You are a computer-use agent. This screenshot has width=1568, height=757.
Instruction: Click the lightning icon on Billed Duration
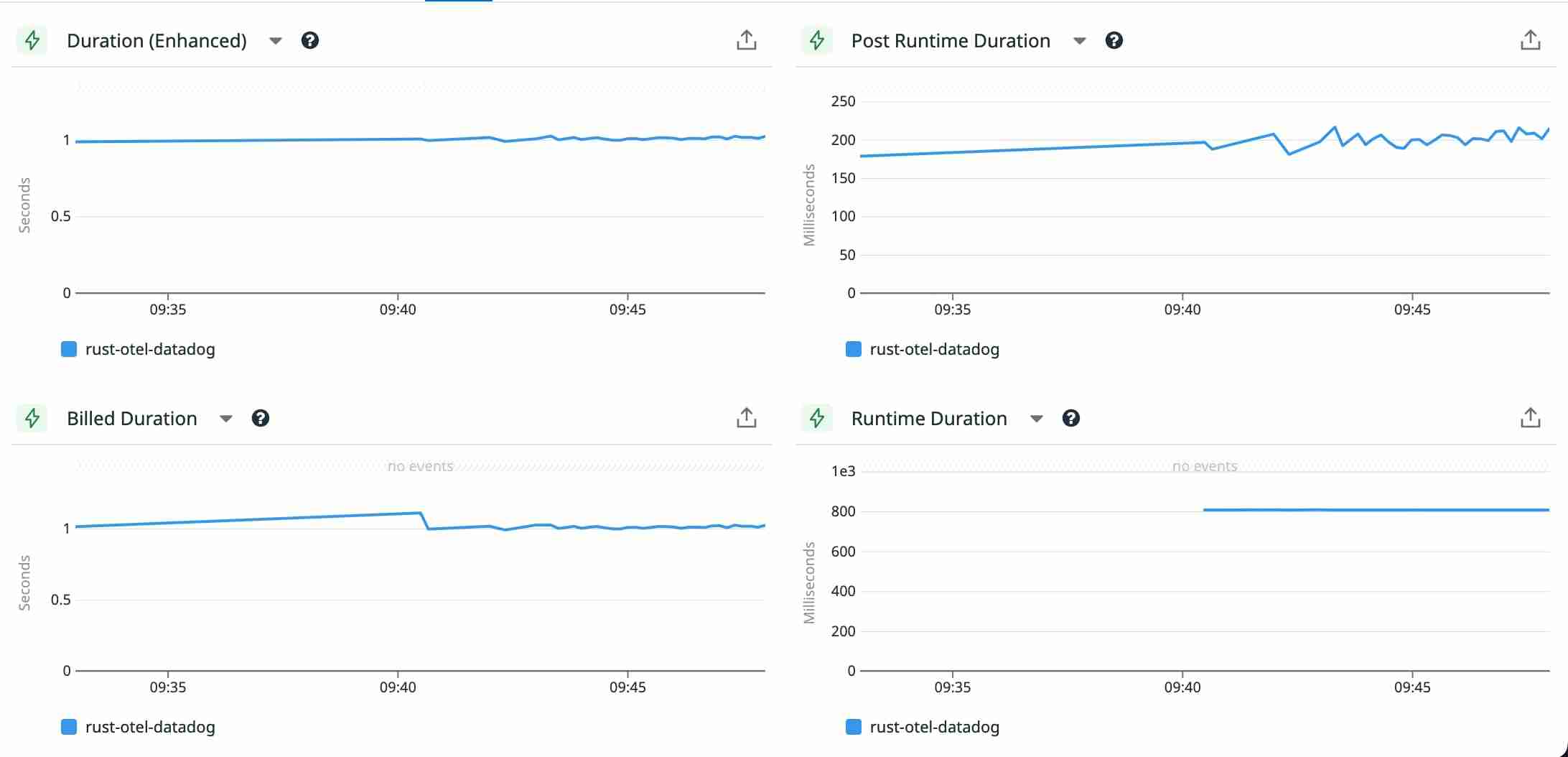[x=32, y=418]
